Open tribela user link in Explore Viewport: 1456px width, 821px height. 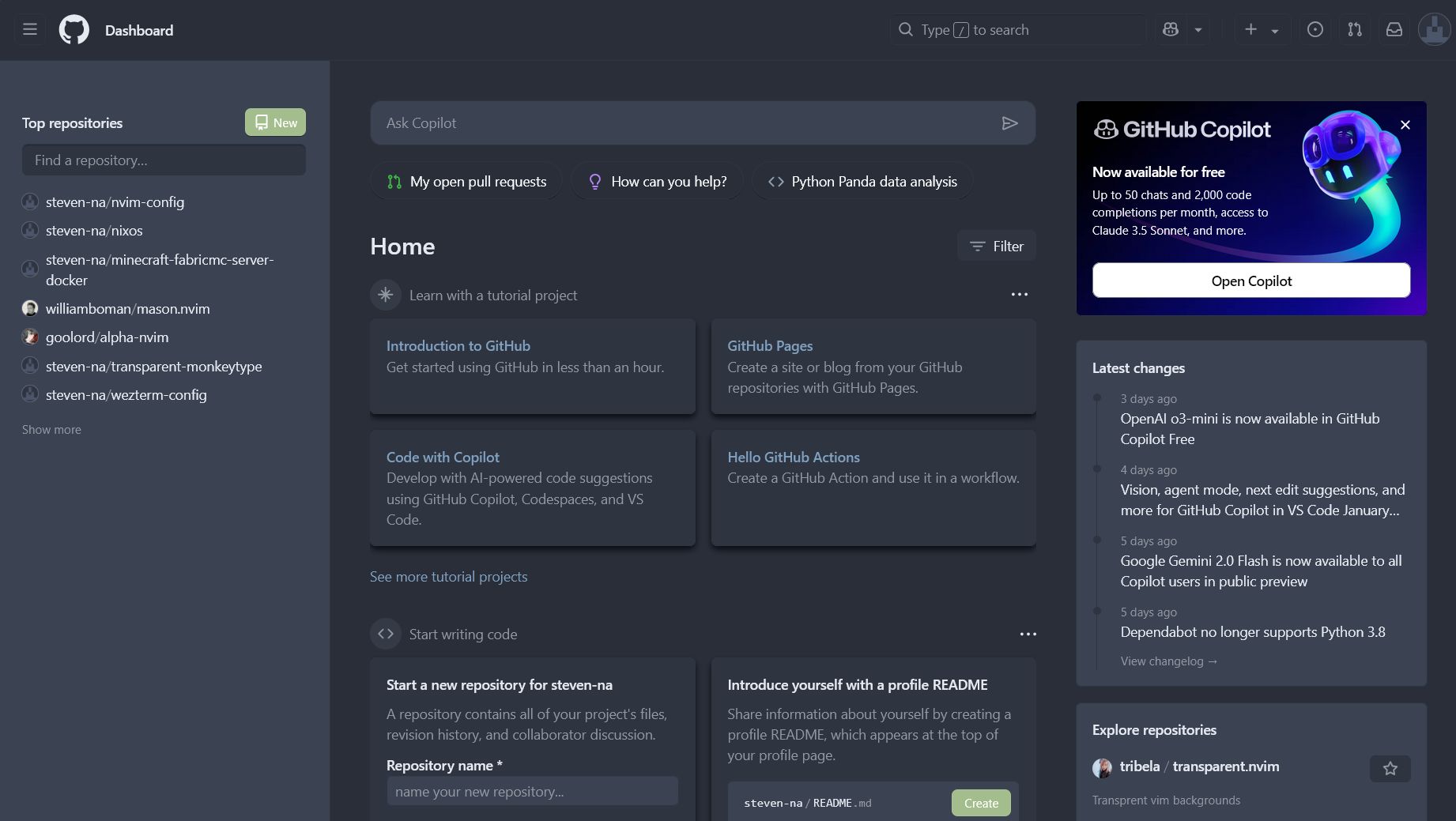pos(1140,766)
